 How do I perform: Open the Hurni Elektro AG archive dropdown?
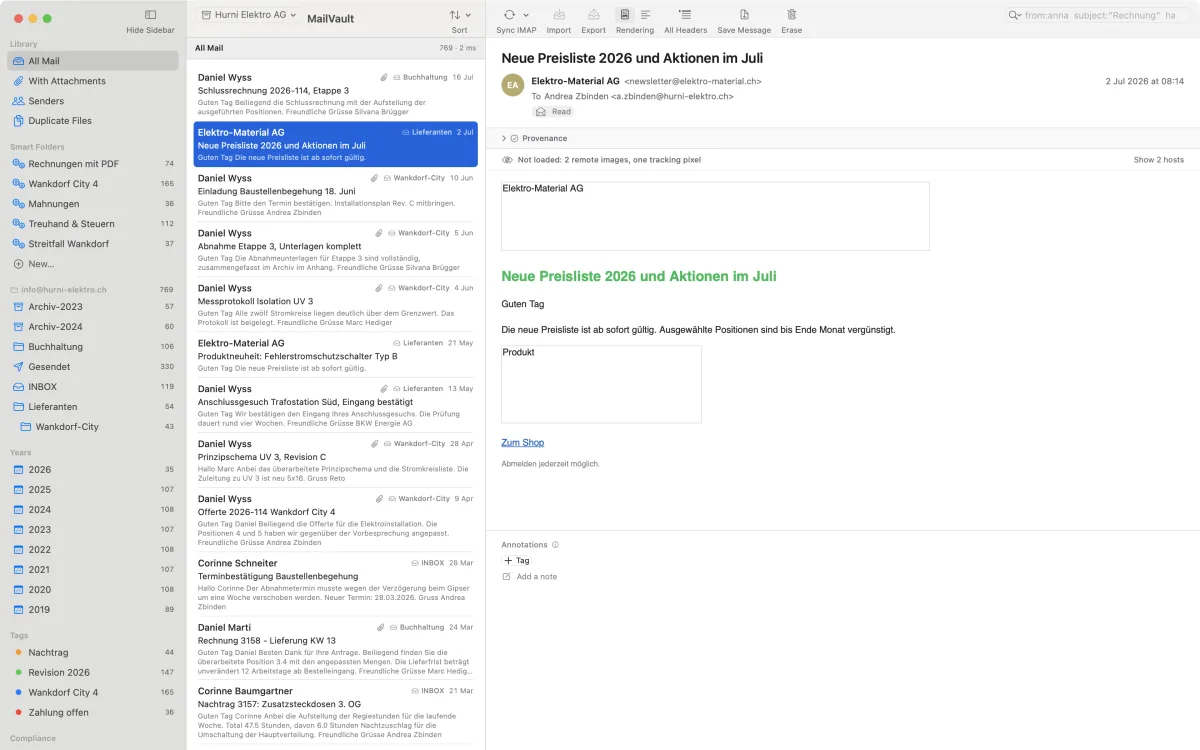[x=248, y=15]
